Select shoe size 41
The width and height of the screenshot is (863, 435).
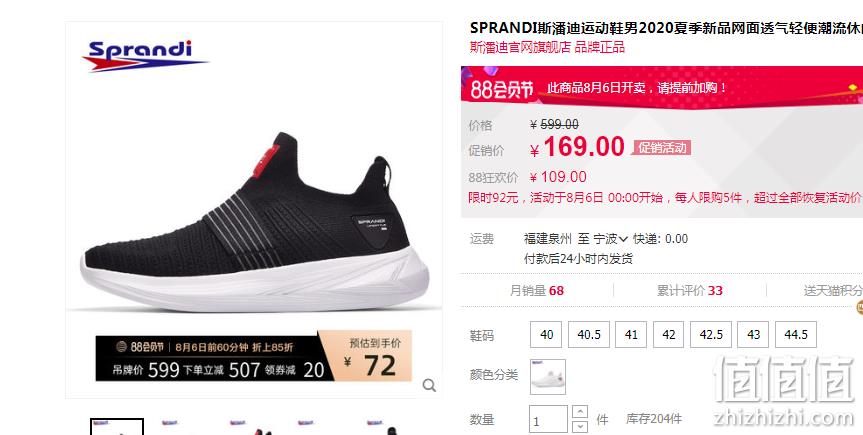pyautogui.click(x=631, y=335)
